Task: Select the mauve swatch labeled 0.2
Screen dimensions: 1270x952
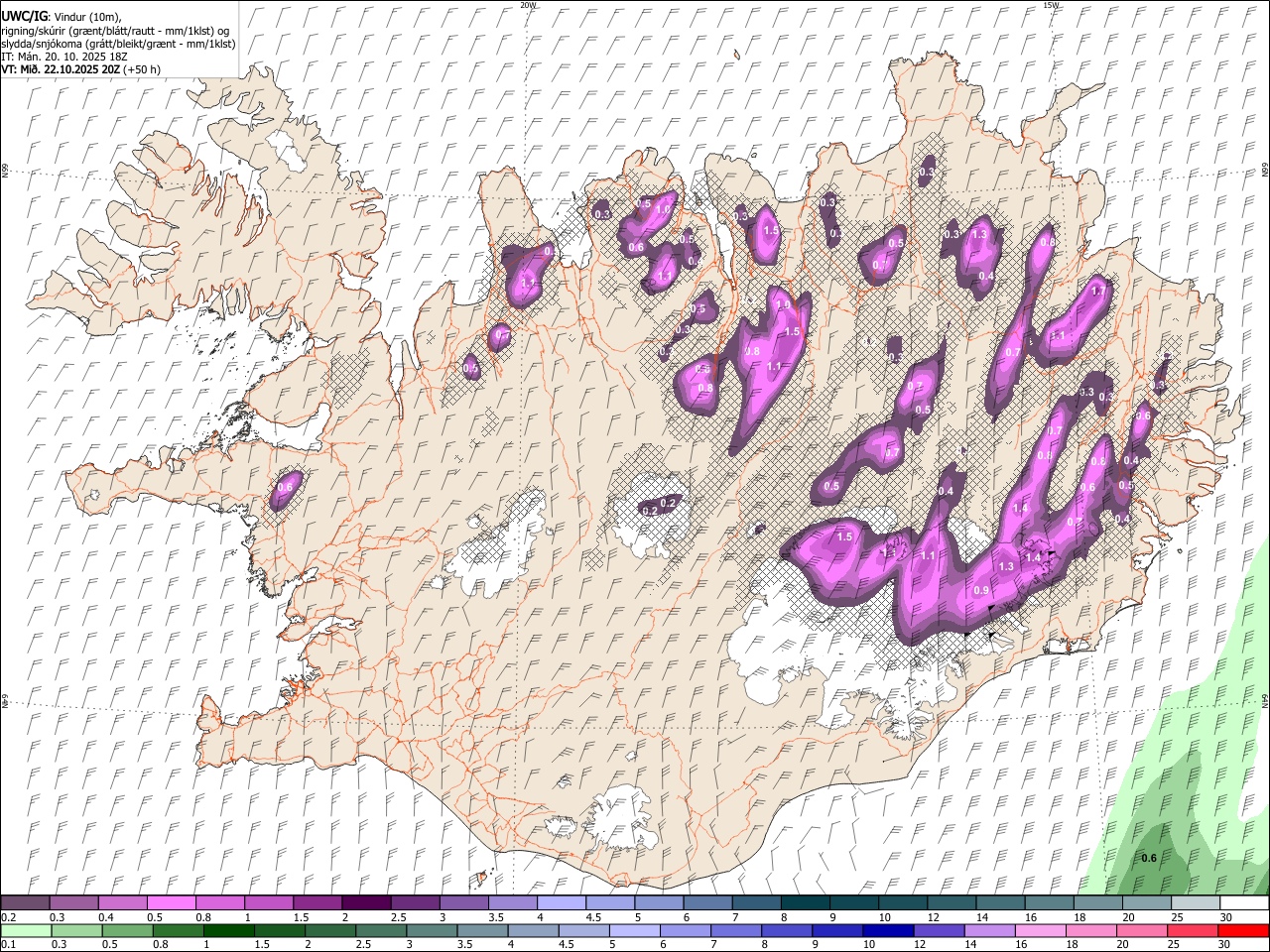Action: [25, 903]
